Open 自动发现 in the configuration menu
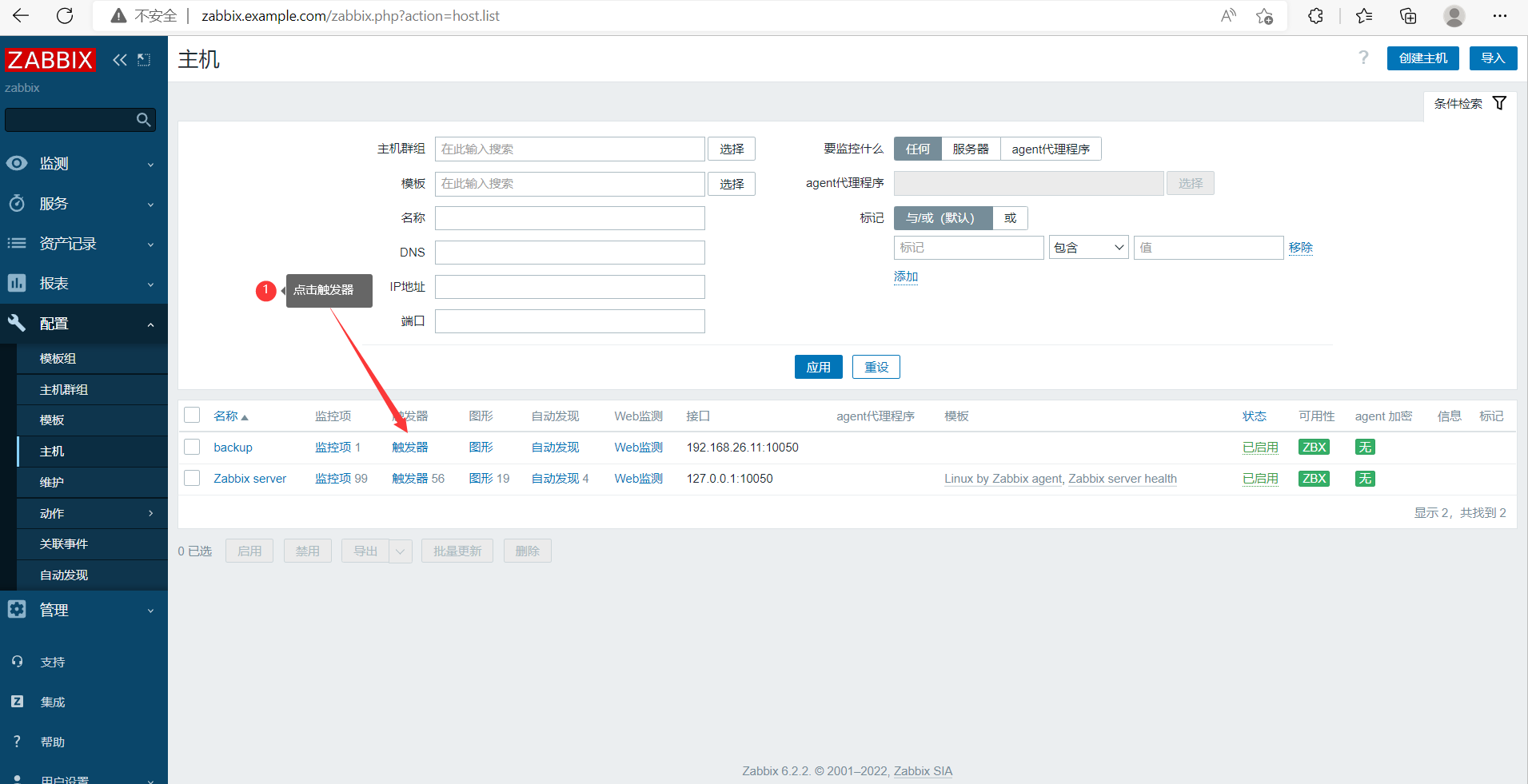 [92, 575]
